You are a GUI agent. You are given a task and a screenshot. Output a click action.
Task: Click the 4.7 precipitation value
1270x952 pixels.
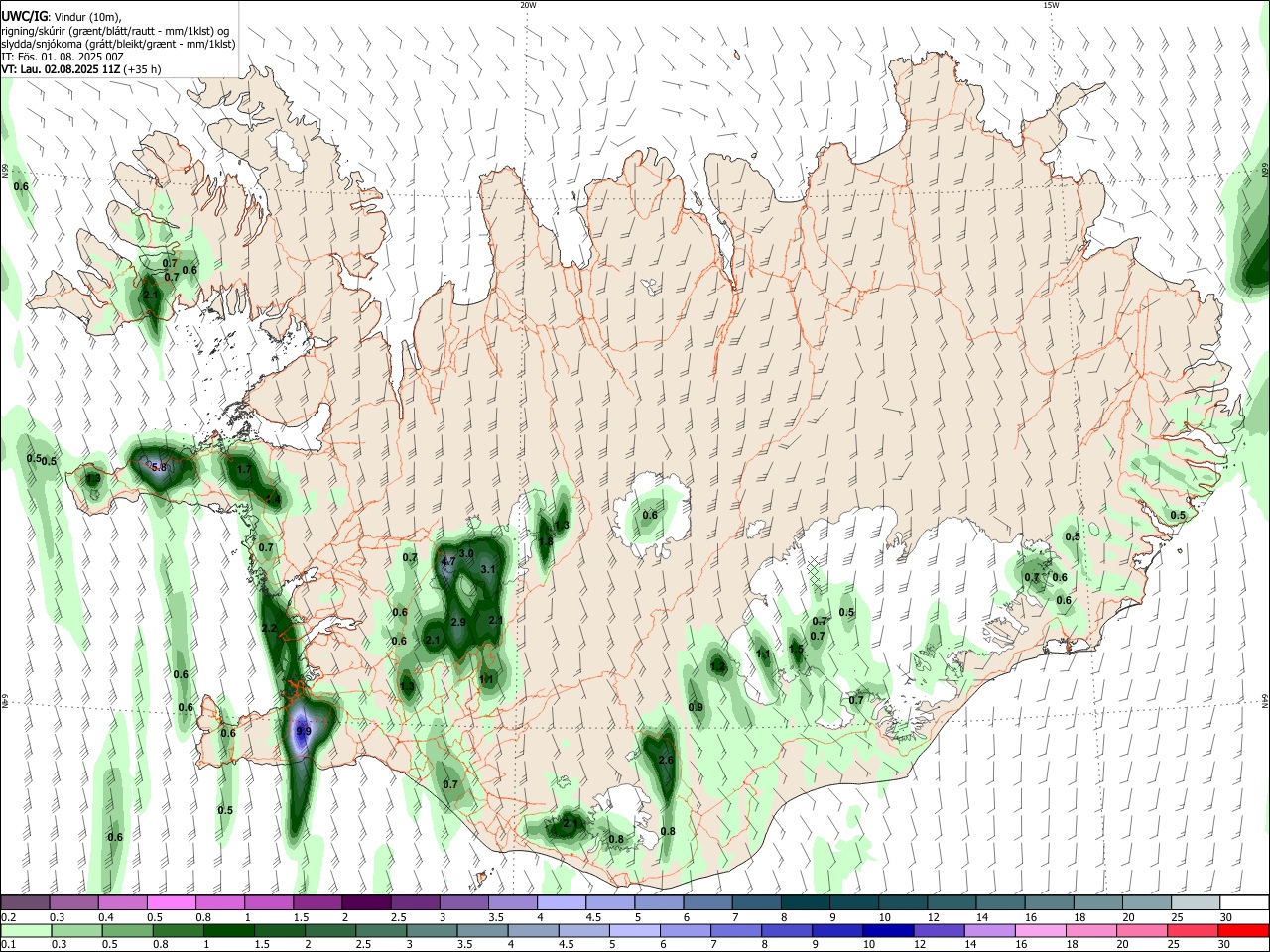point(447,561)
